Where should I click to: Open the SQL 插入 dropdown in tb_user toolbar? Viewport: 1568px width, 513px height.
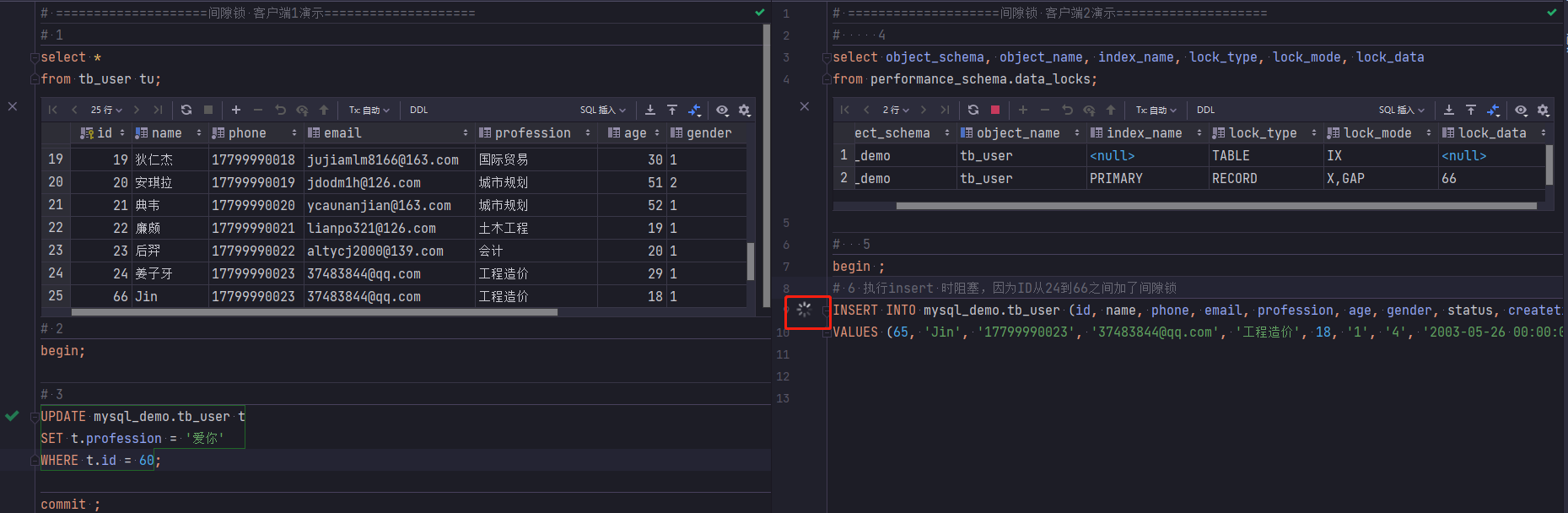603,110
